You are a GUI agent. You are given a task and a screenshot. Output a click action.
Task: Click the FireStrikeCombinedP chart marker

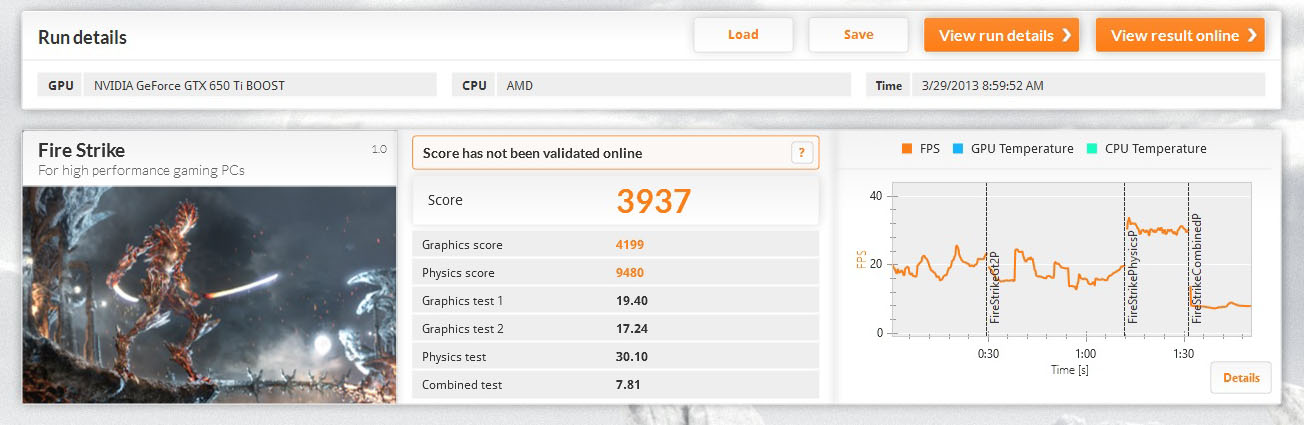pyautogui.click(x=1196, y=268)
